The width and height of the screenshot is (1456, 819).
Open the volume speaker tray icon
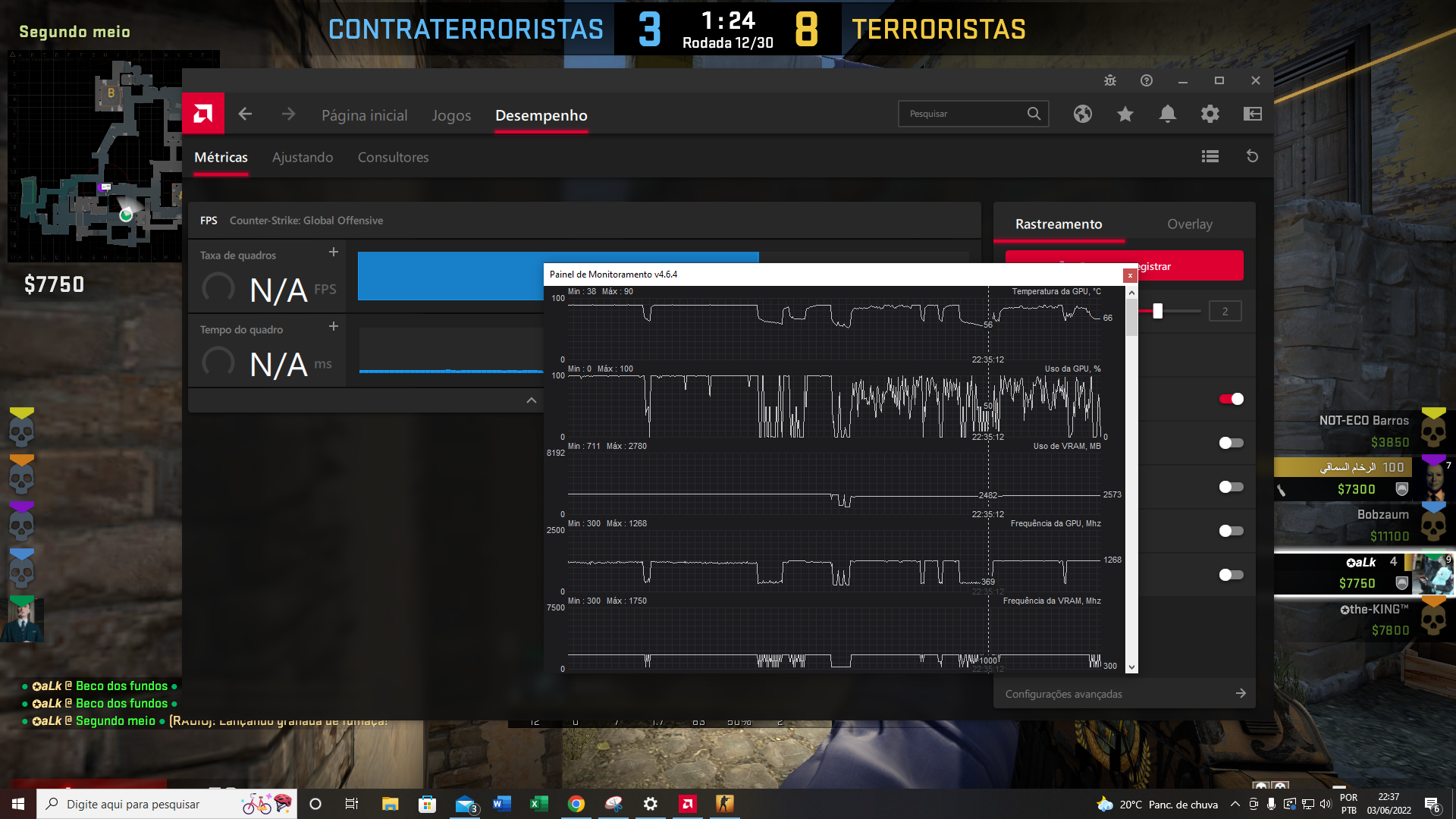[x=1325, y=804]
